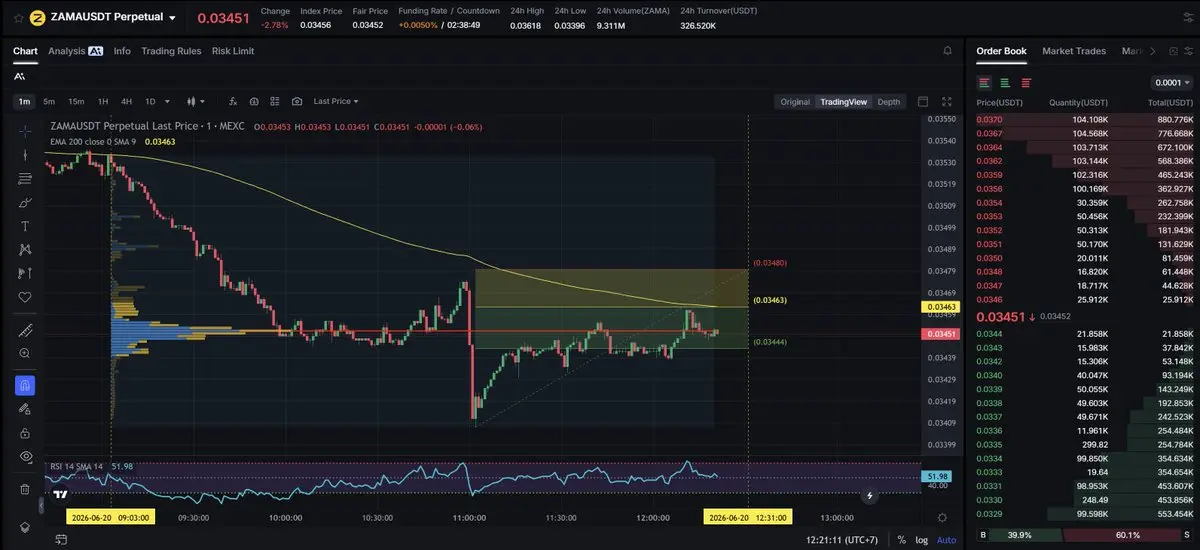1200x550 pixels.
Task: Take a chart snapshot with camera icon
Action: tap(297, 101)
